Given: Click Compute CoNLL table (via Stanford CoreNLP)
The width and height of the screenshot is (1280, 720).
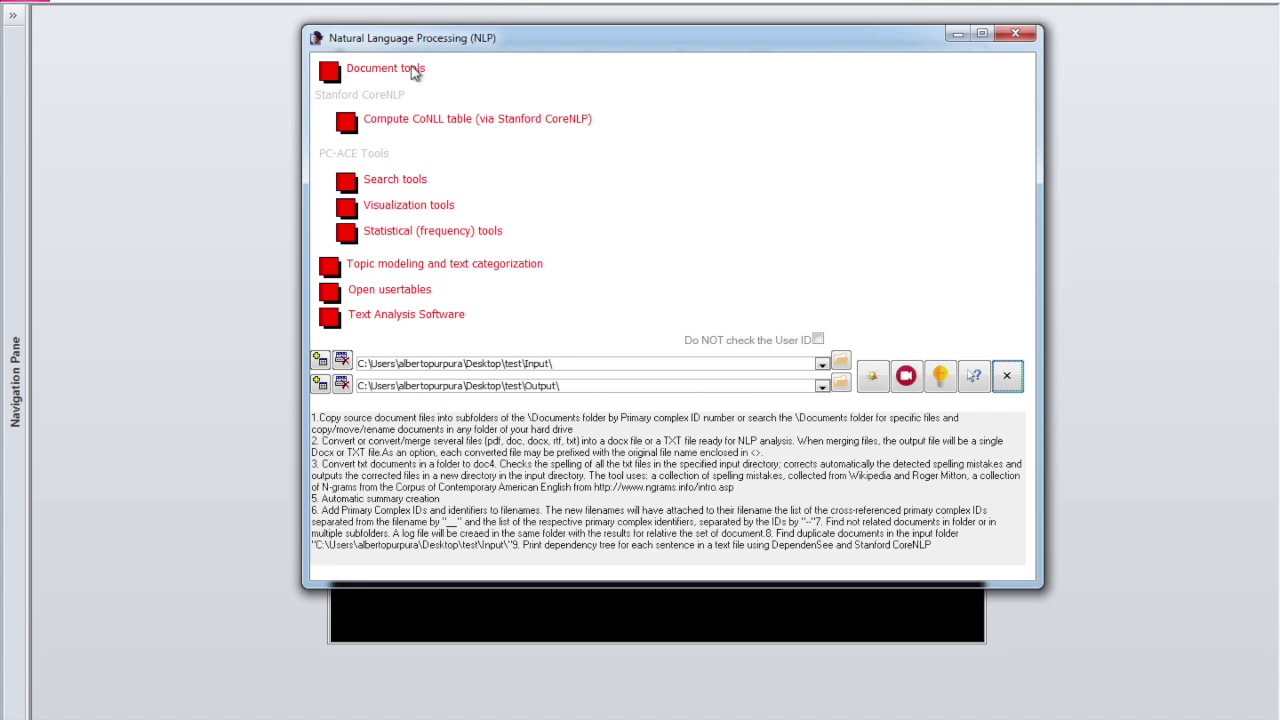Looking at the screenshot, I should [477, 119].
